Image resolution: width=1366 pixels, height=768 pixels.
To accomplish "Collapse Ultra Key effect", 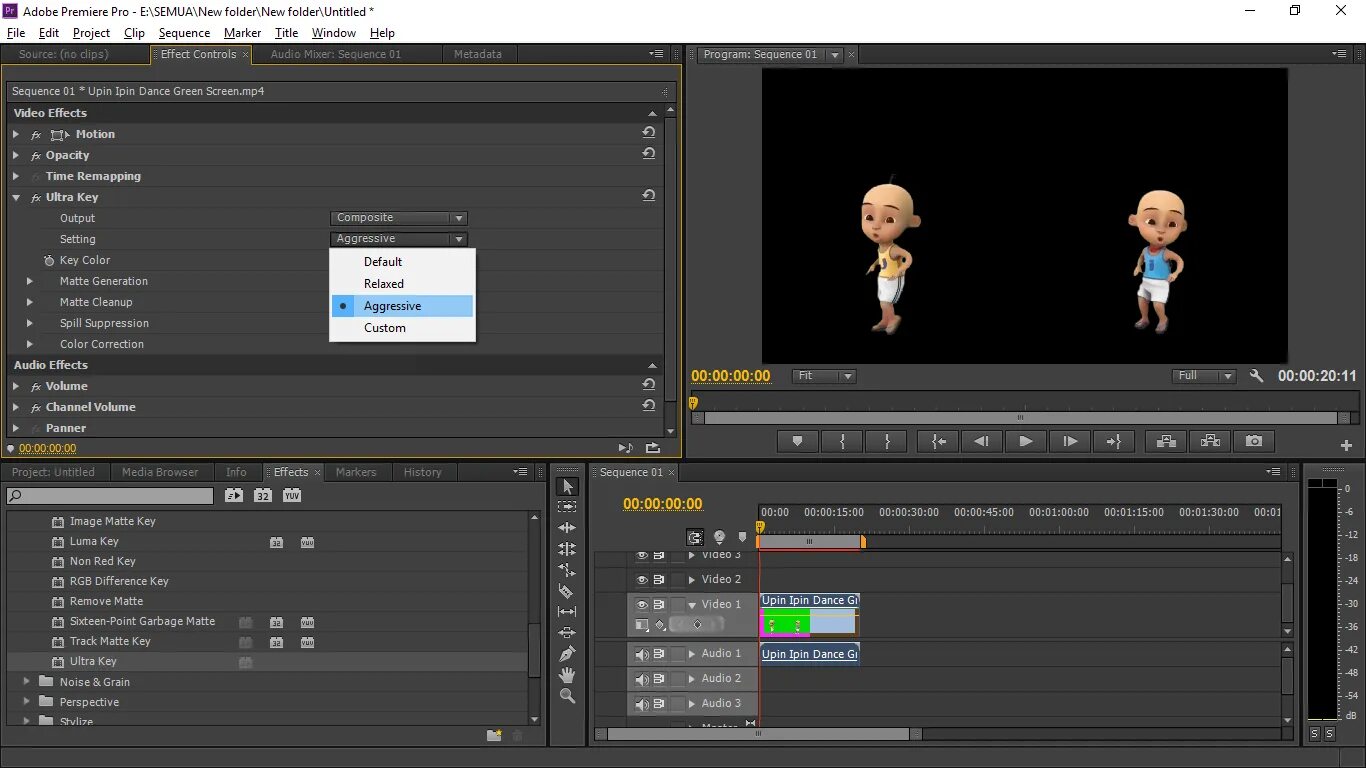I will tap(16, 197).
